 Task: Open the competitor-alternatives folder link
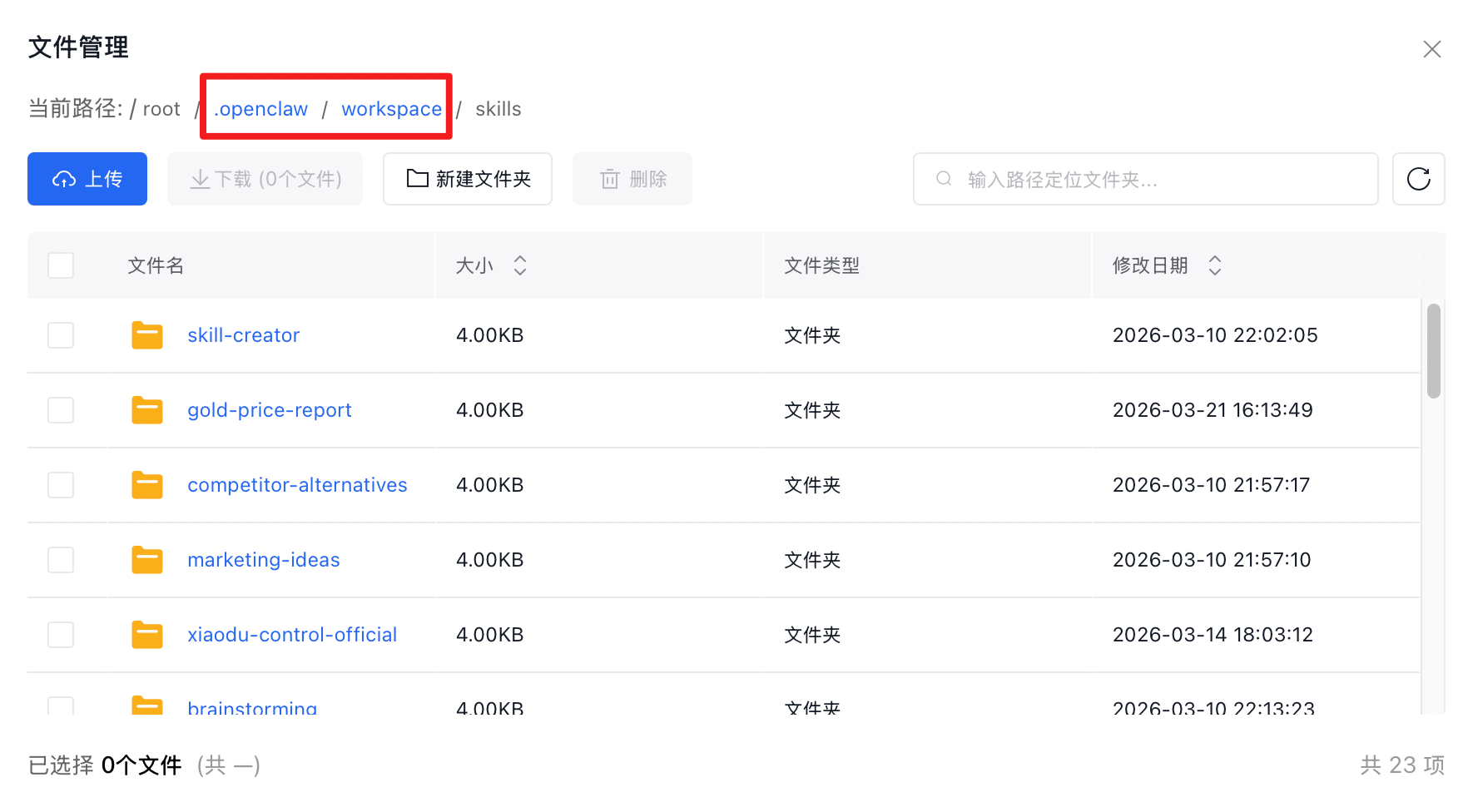(x=297, y=485)
